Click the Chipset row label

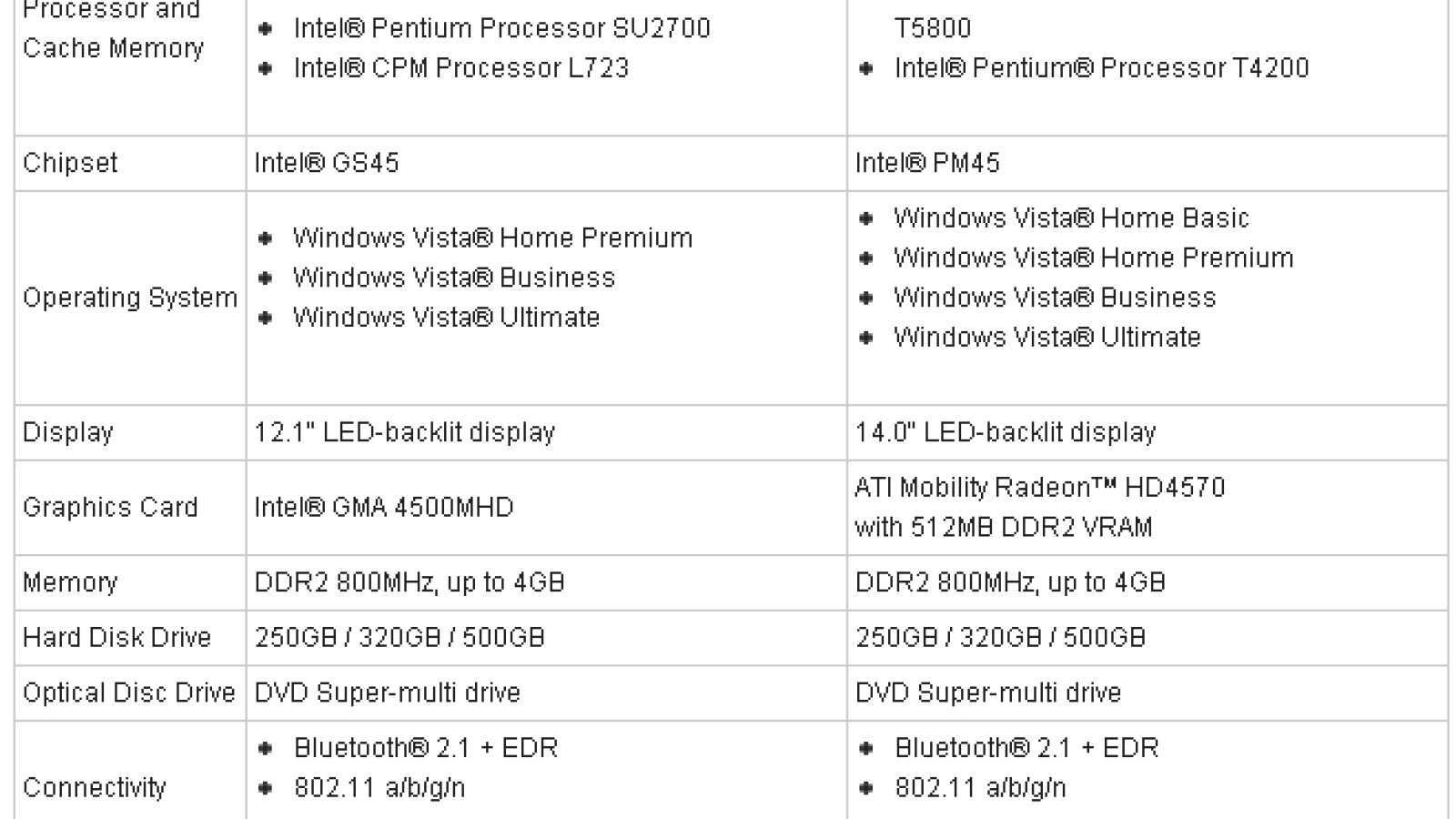(x=70, y=163)
